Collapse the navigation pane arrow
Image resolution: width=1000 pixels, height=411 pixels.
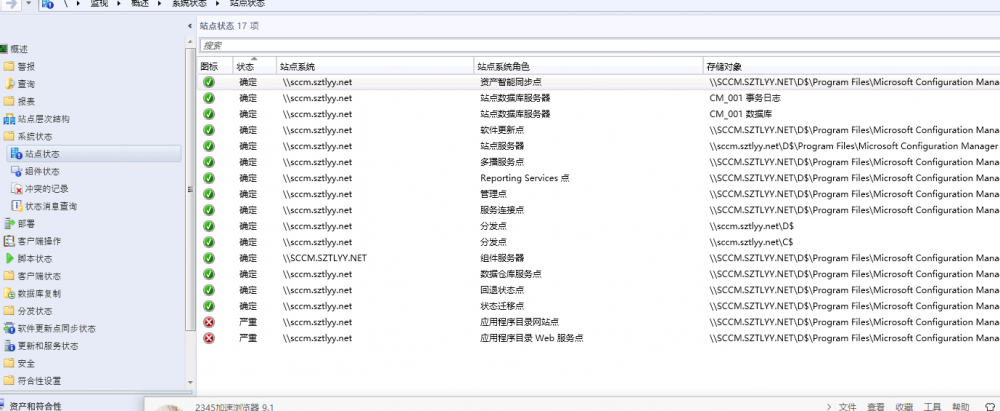(x=190, y=26)
